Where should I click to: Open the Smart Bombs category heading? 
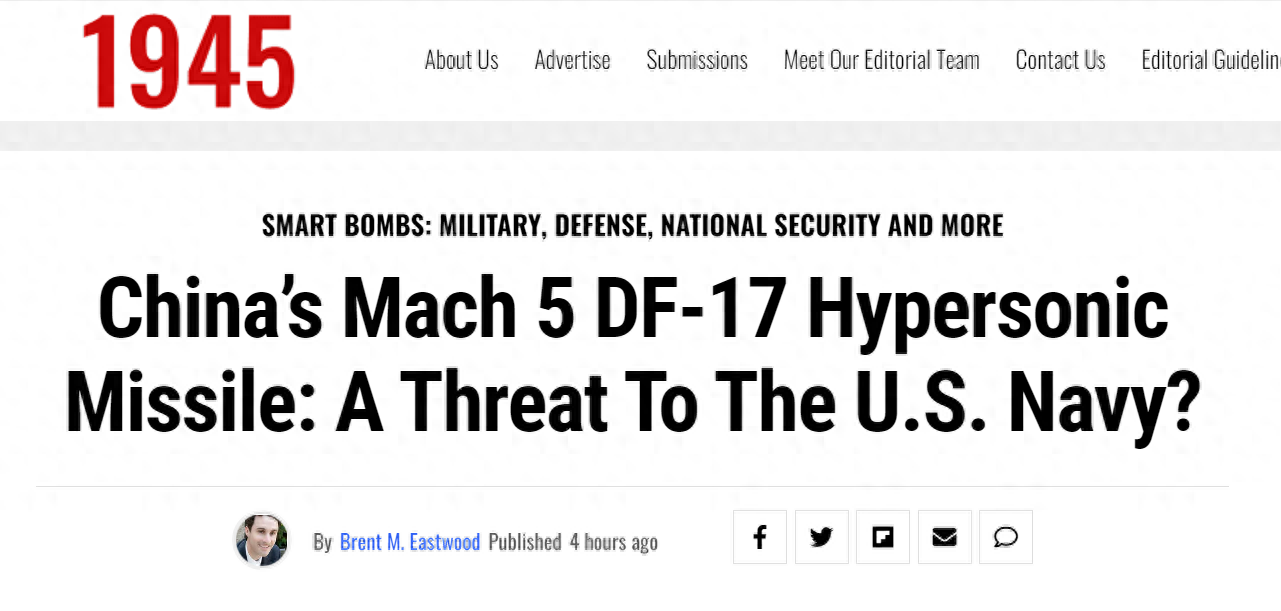pyautogui.click(x=633, y=225)
